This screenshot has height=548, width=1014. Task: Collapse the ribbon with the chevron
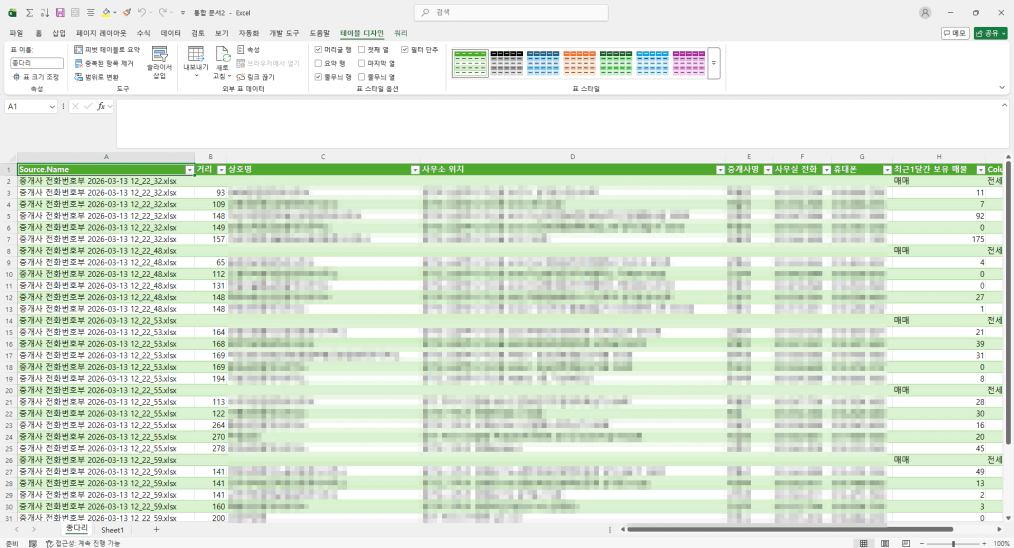pyautogui.click(x=1002, y=87)
